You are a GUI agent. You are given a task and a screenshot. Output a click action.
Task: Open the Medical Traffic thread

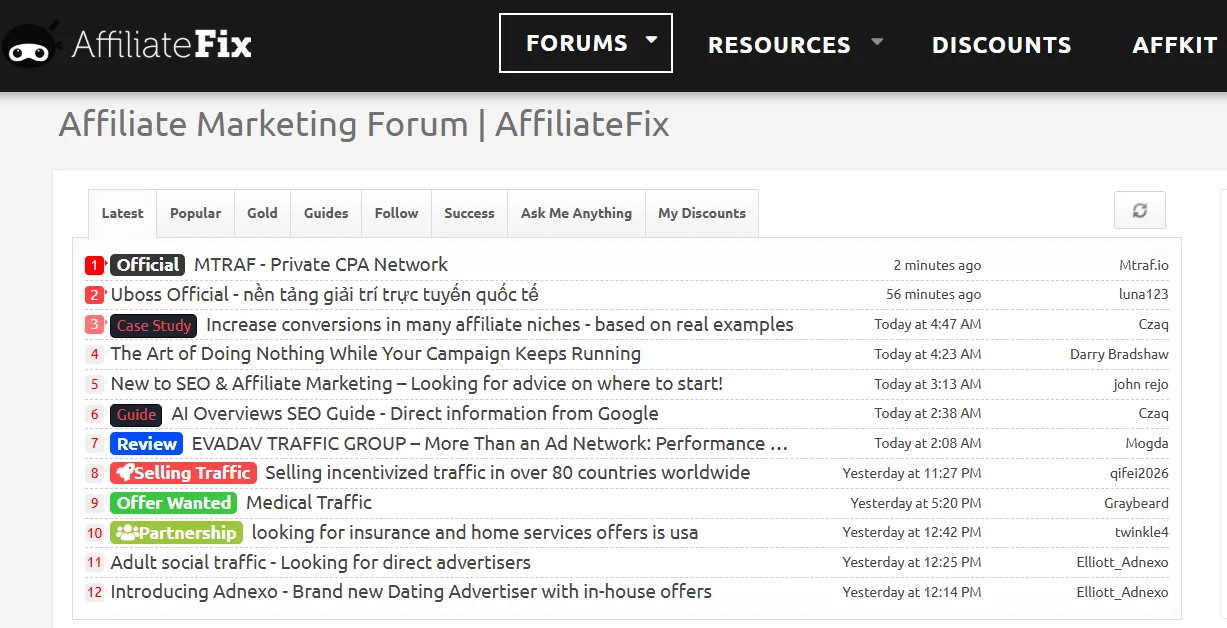coord(309,502)
